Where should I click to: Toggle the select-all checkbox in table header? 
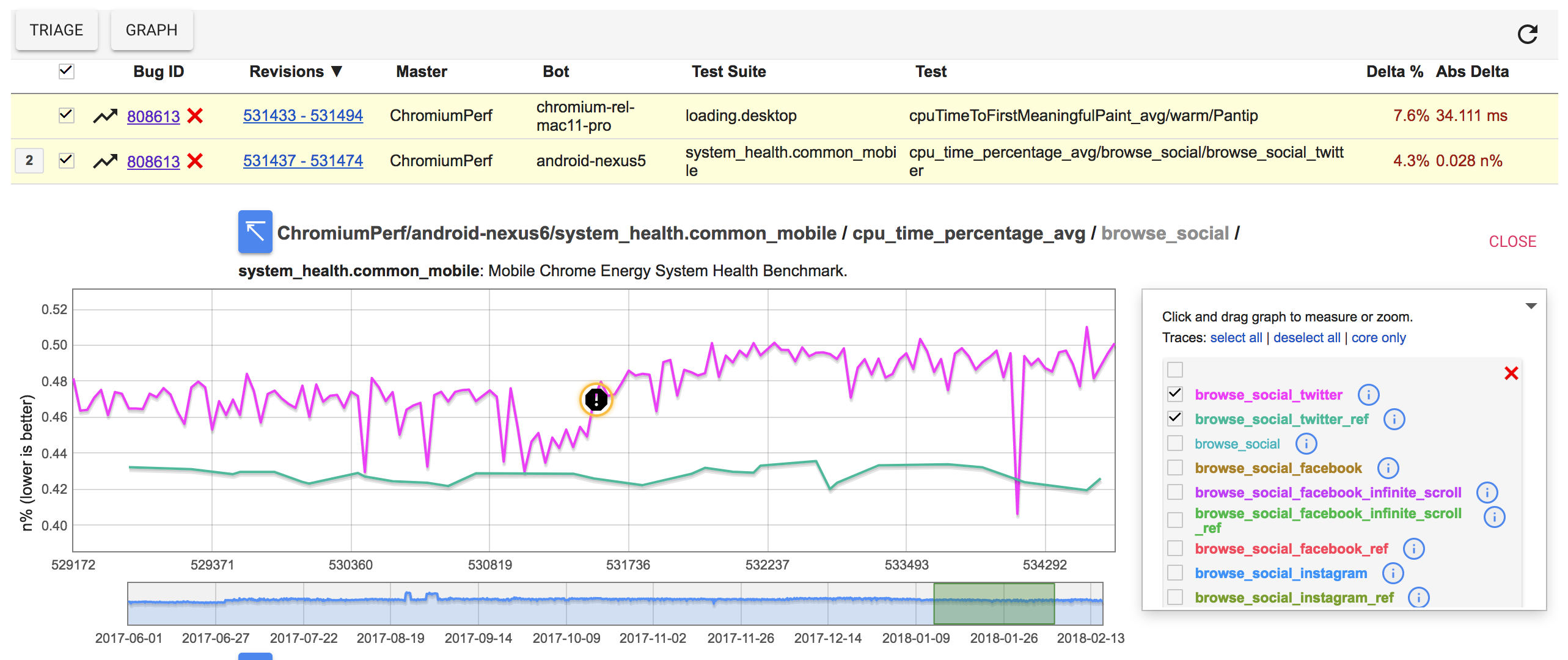point(66,71)
